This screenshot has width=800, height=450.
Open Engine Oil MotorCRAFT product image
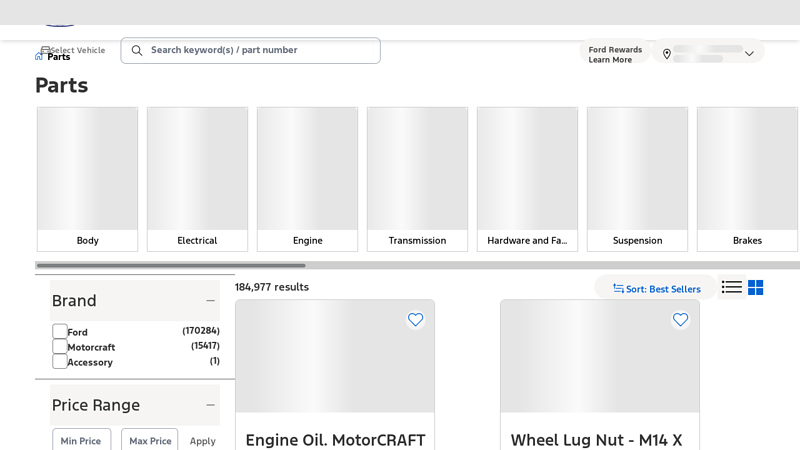pos(335,356)
